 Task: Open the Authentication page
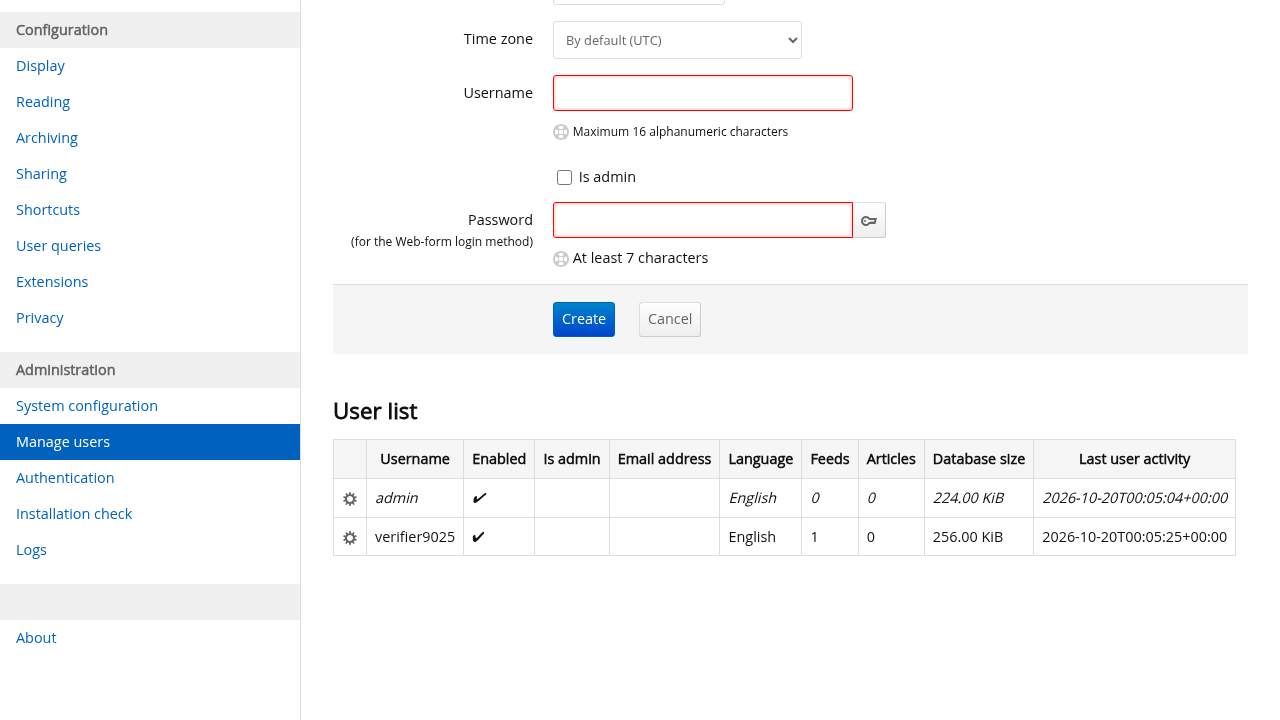tap(65, 478)
